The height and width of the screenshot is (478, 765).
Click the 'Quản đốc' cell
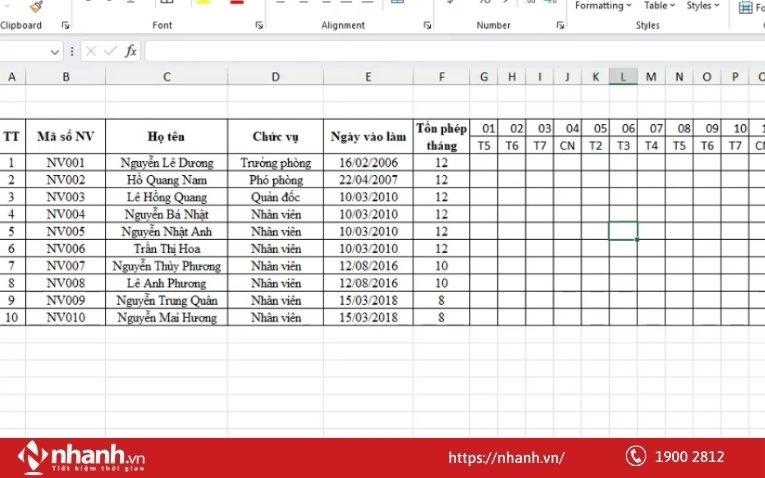pyautogui.click(x=276, y=197)
